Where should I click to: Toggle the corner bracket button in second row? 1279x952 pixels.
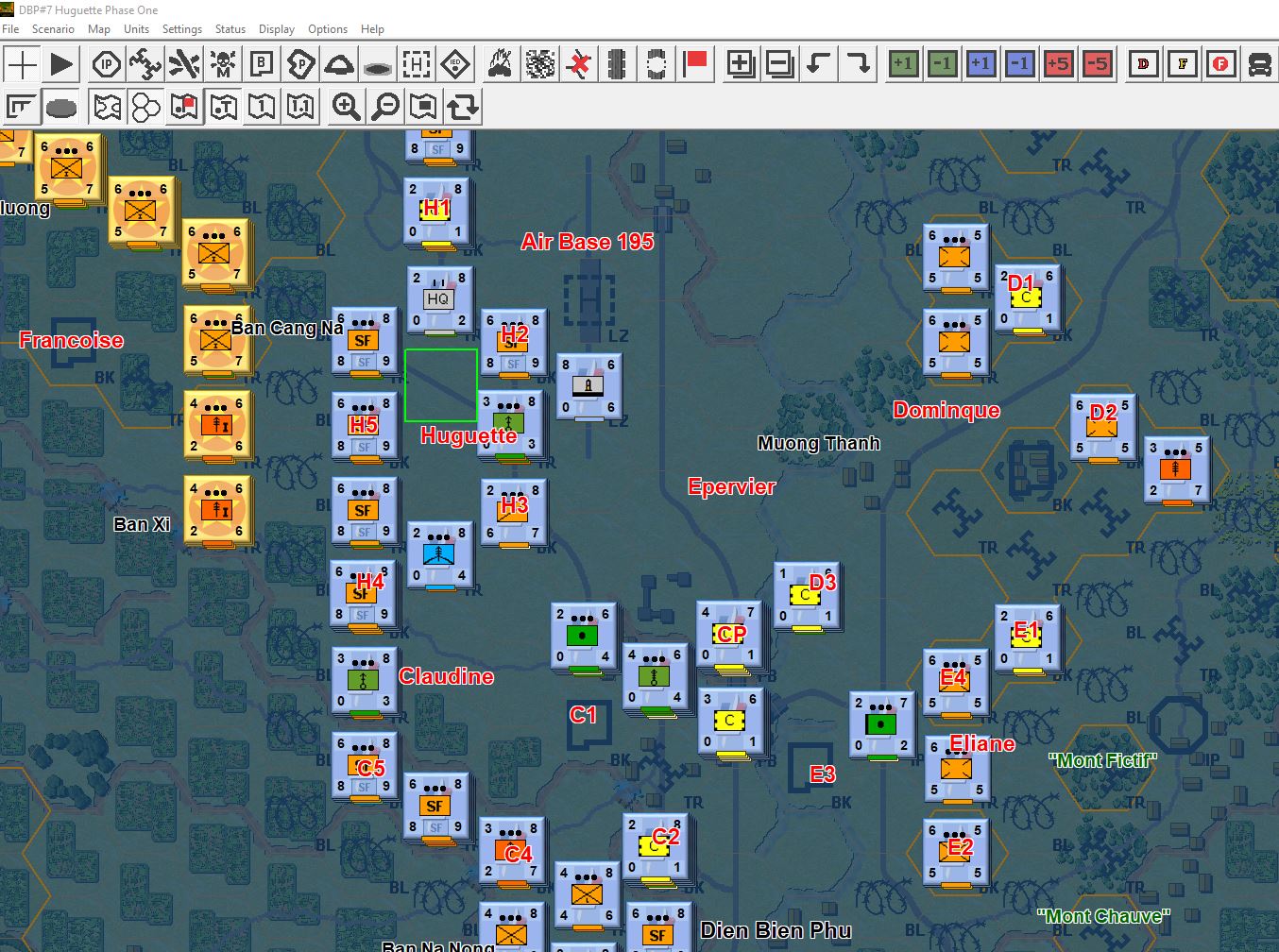coord(22,107)
